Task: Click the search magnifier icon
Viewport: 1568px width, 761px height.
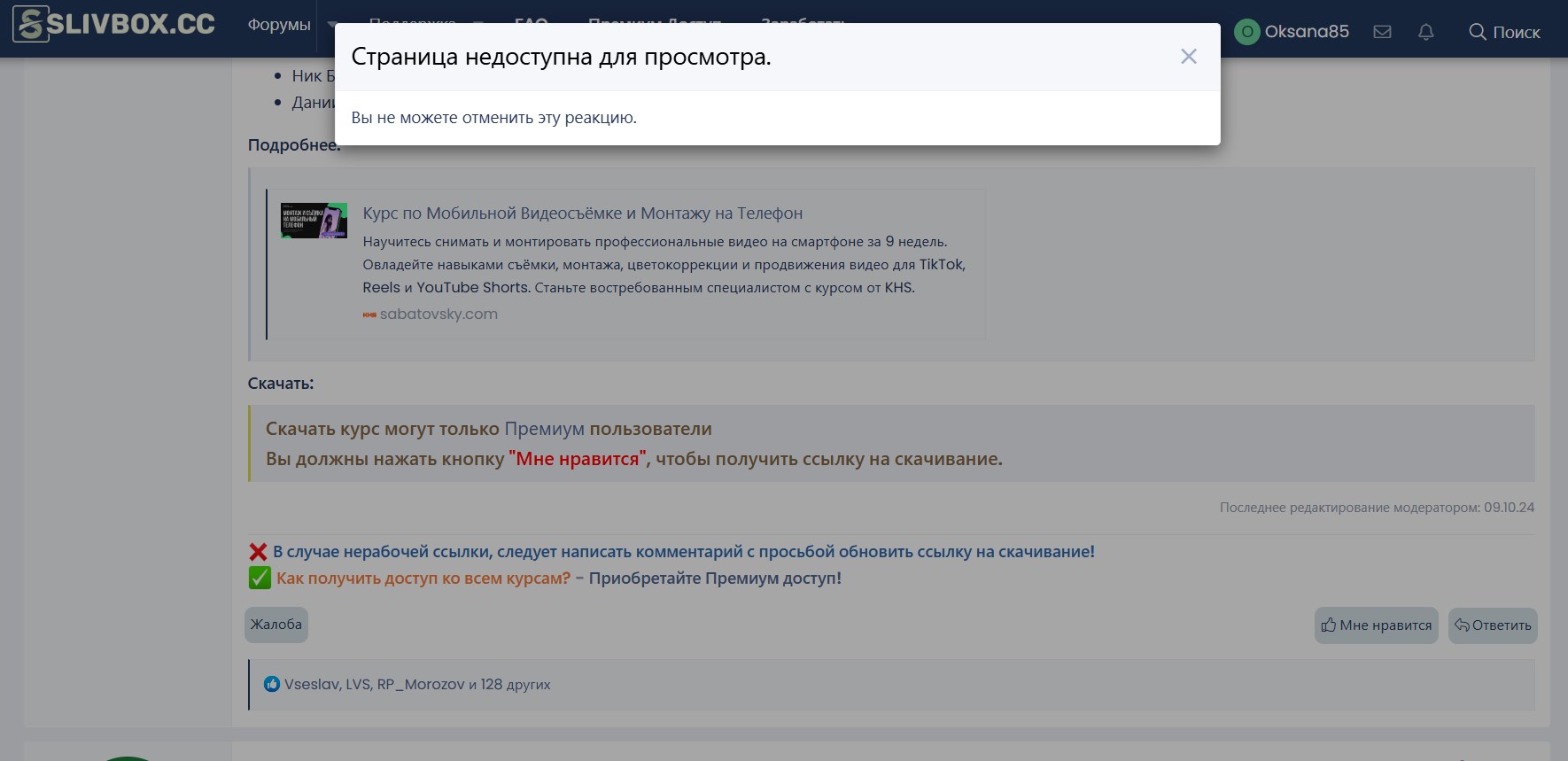Action: (x=1477, y=32)
